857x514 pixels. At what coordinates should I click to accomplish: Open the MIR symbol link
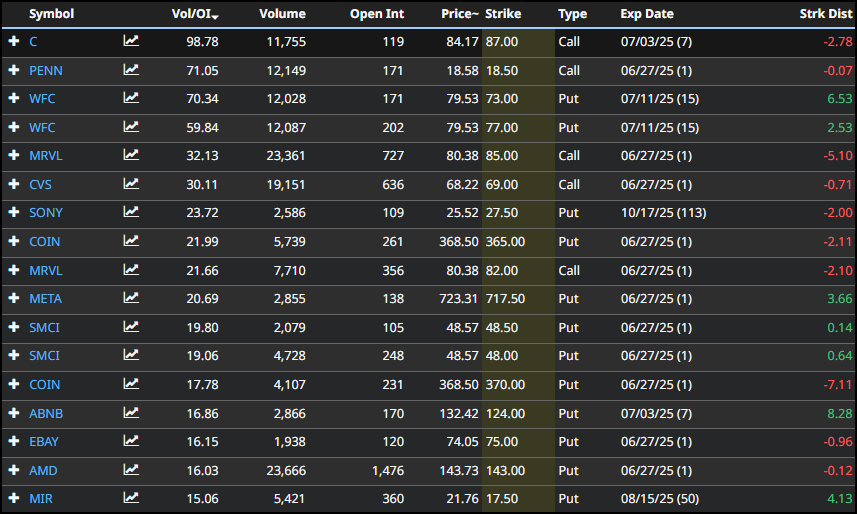41,499
